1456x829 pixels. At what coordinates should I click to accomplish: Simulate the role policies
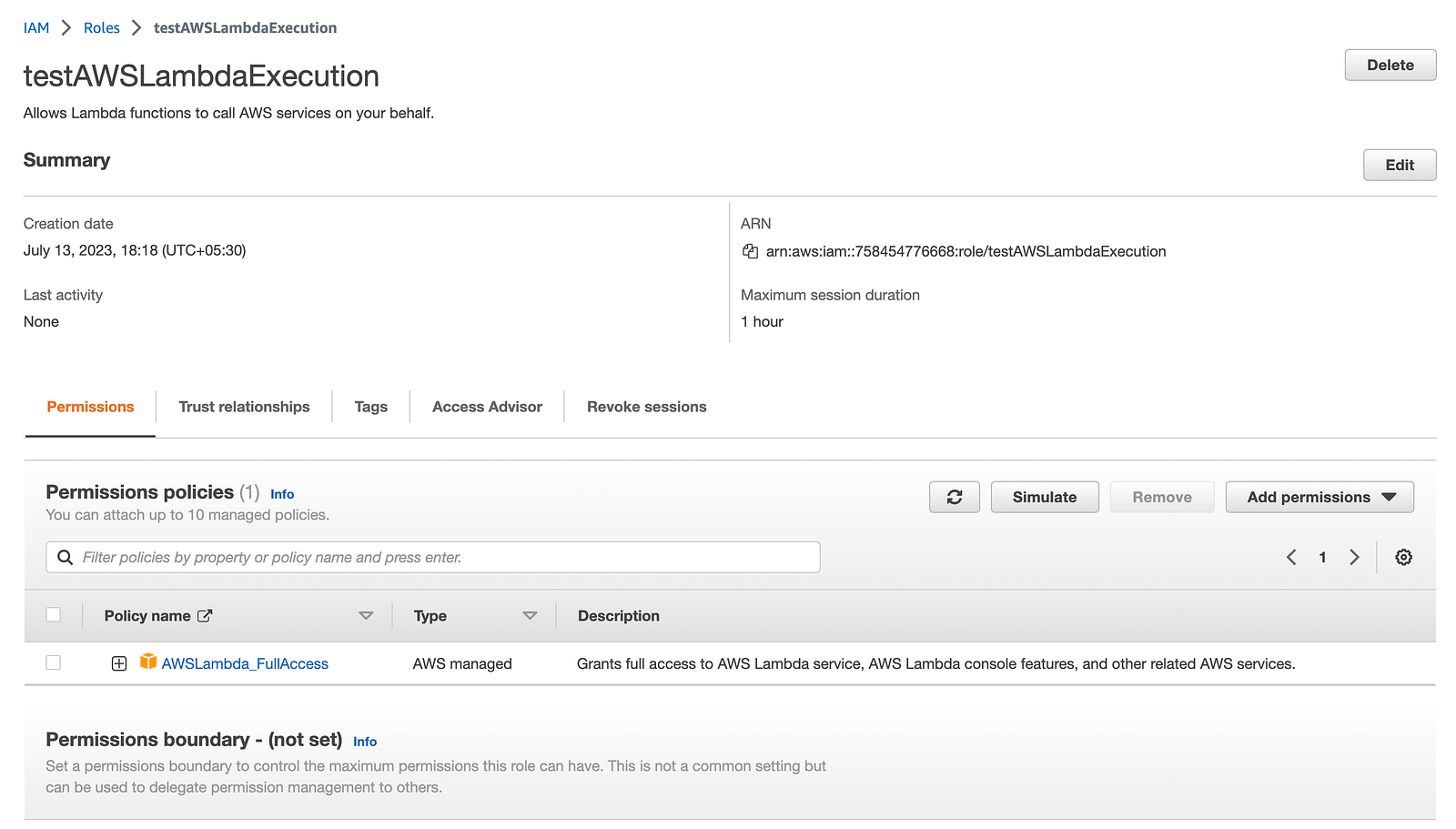pos(1044,497)
